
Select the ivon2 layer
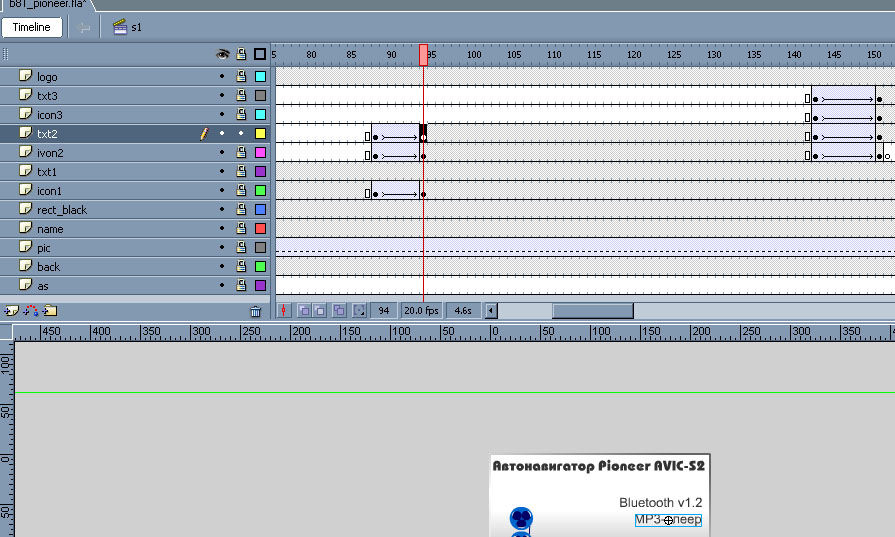(x=135, y=152)
